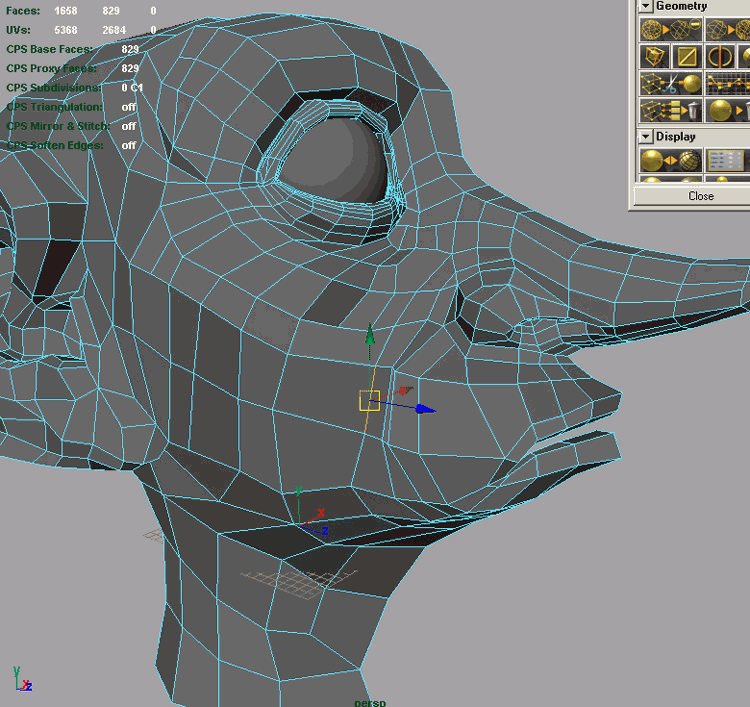Select the yellow center manipulator square
Image resolution: width=750 pixels, height=707 pixels.
[x=369, y=401]
